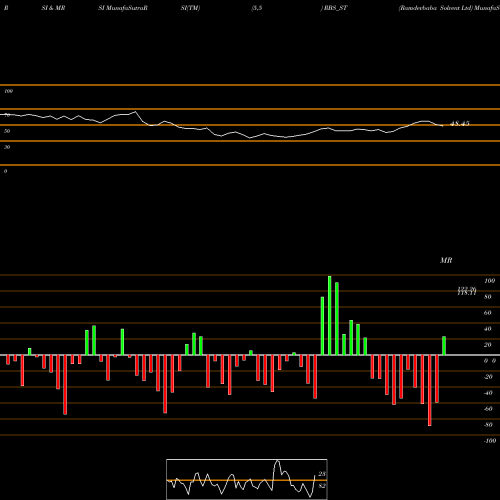Click the '(5,5' parameter text in header

click(257, 8)
